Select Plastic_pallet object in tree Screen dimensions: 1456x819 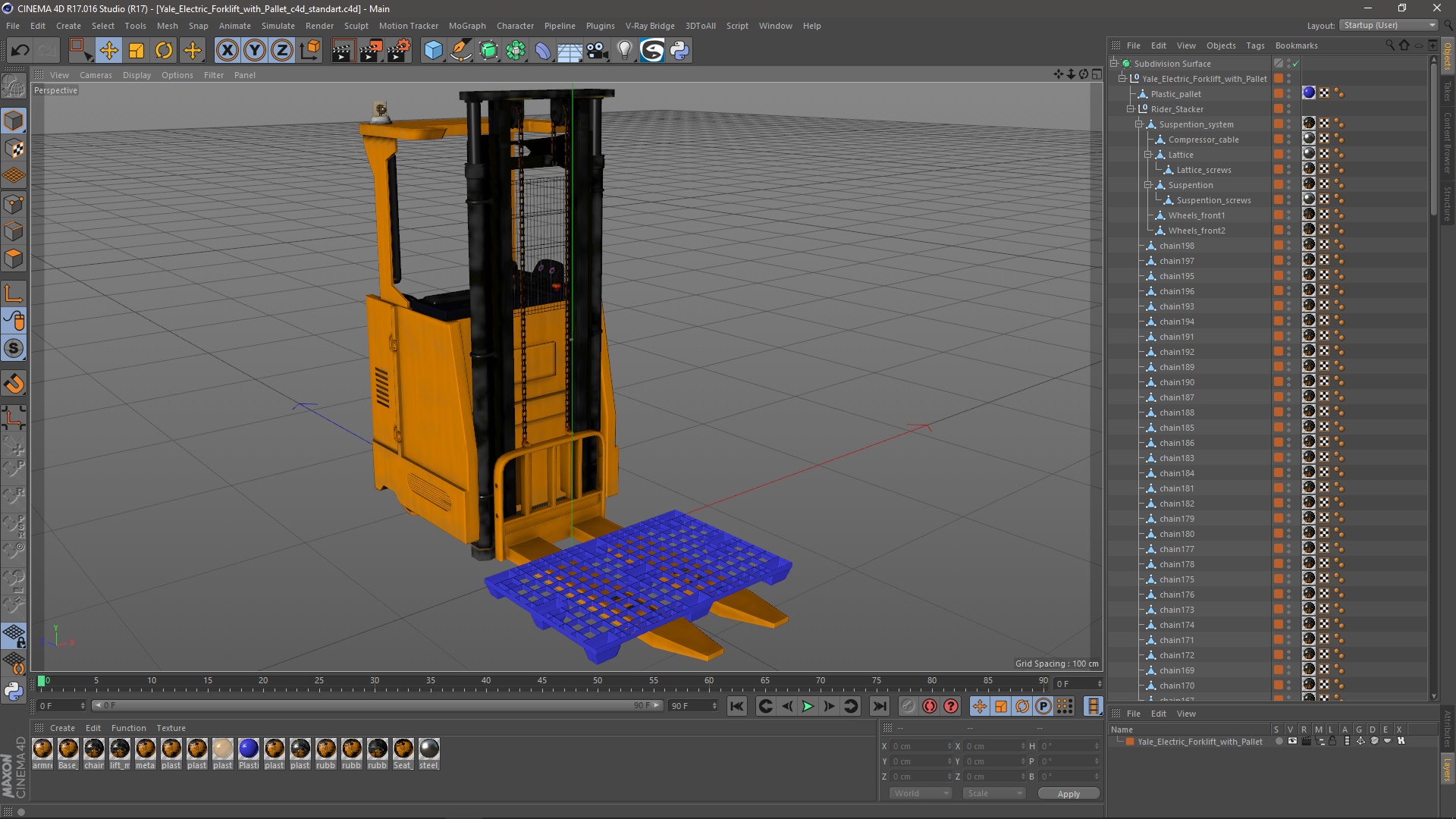pyautogui.click(x=1175, y=94)
